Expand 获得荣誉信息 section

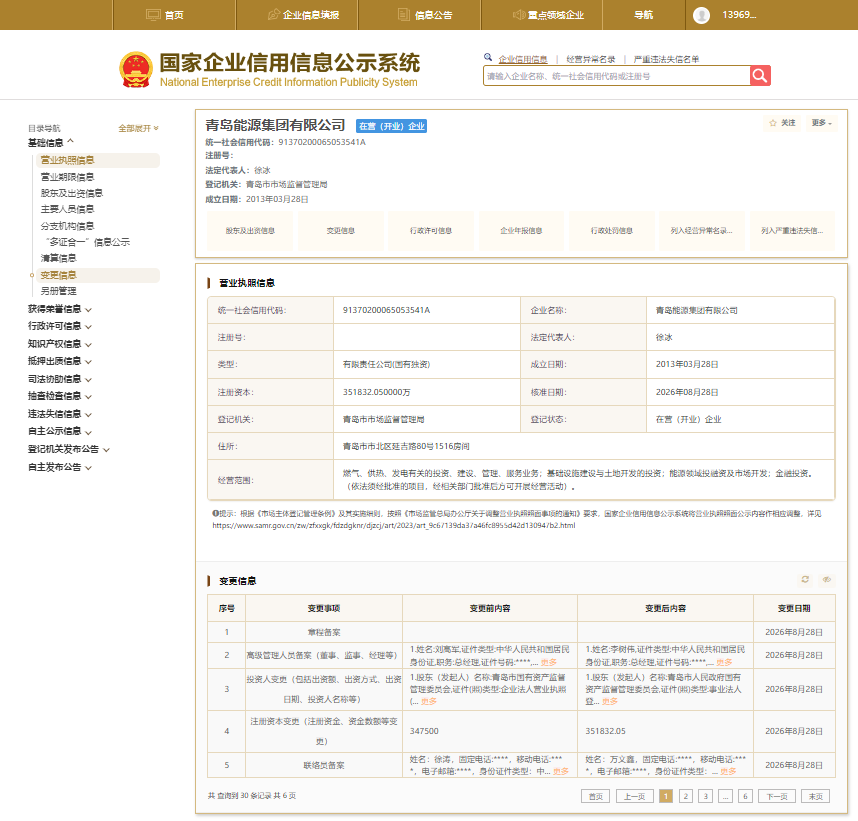(60, 309)
